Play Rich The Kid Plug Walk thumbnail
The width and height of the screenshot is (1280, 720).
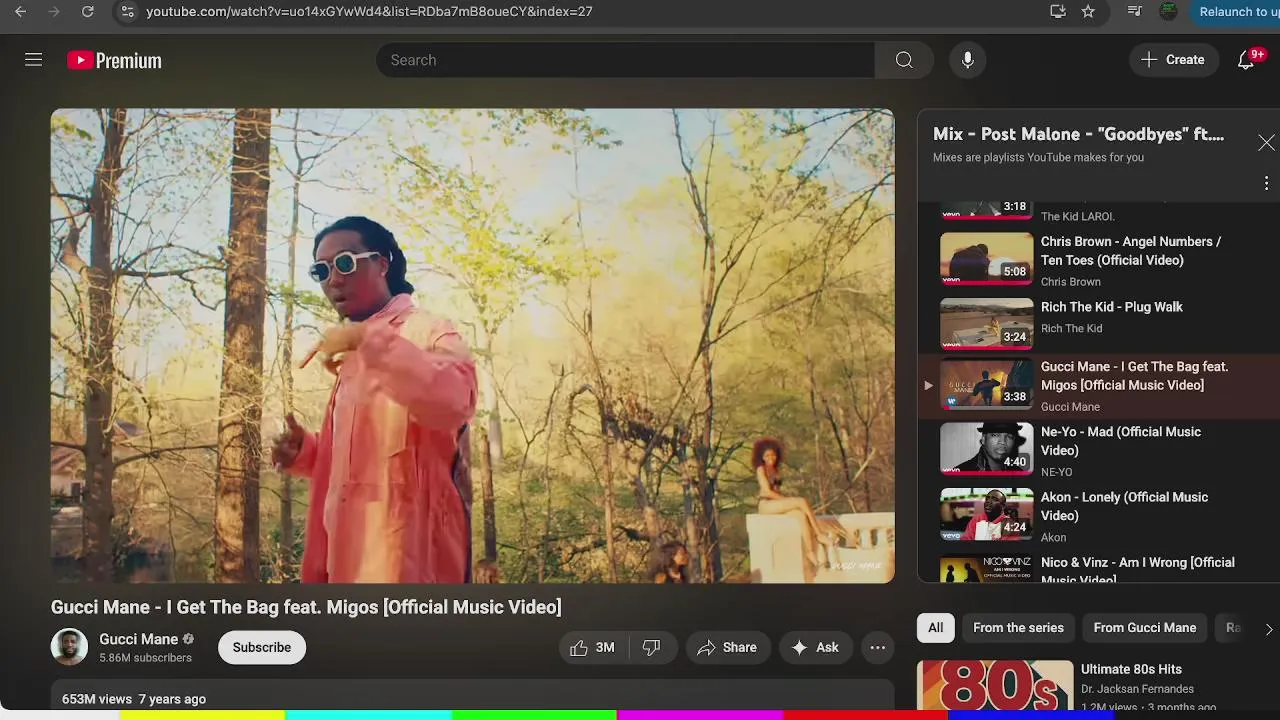coord(986,324)
